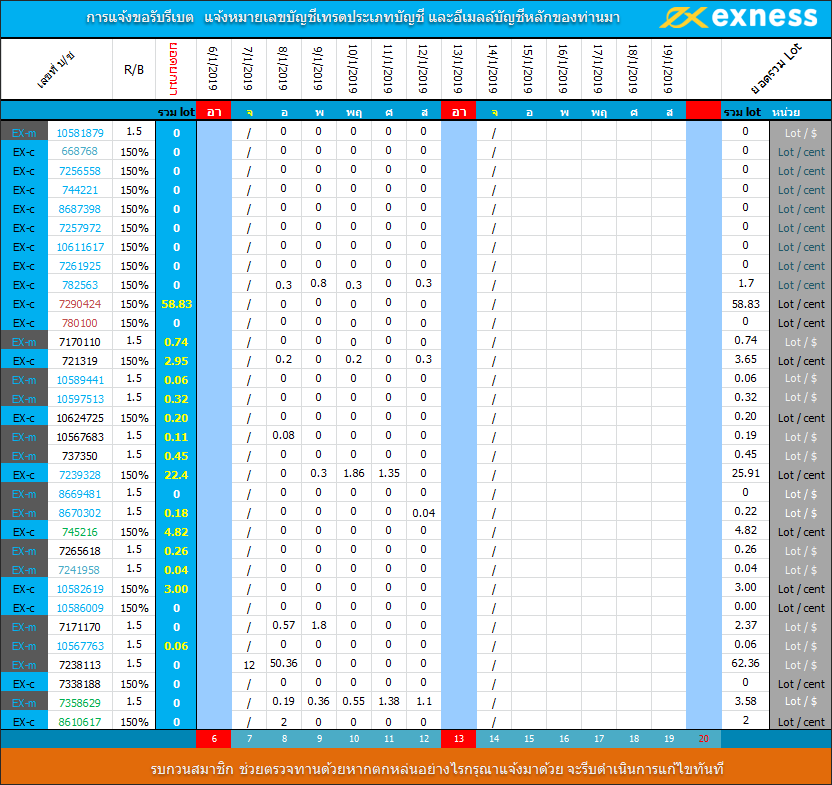This screenshot has height=785, width=832.
Task: Select account number 668768
Action: click(x=80, y=151)
